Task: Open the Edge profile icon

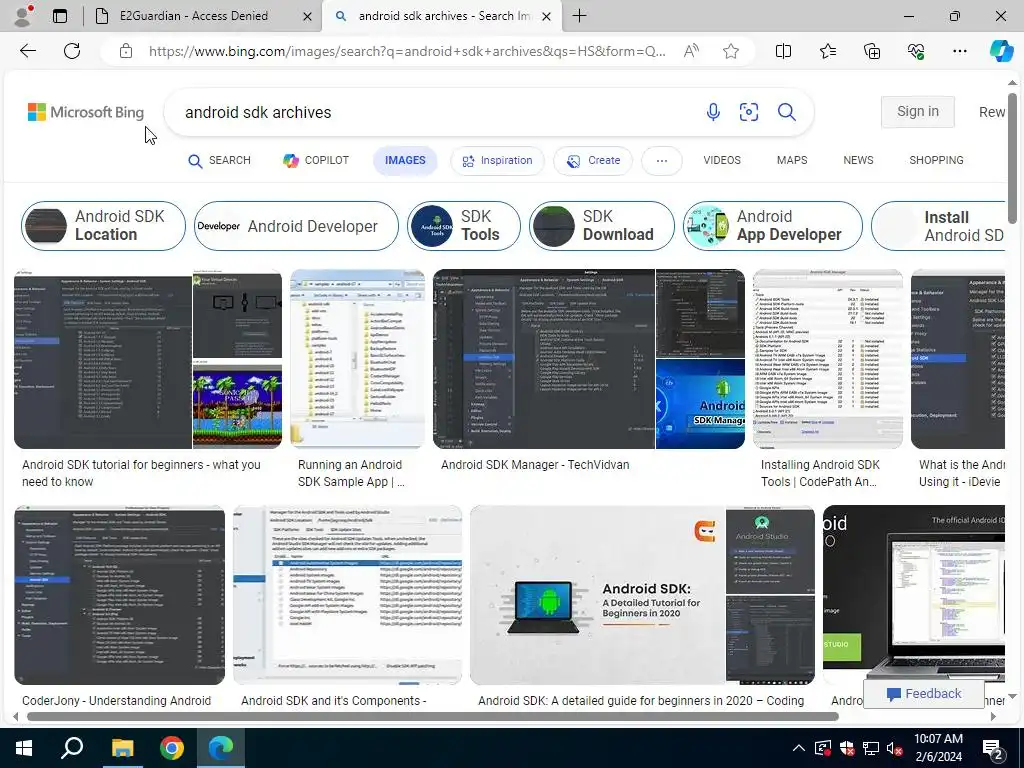Action: pos(23,16)
